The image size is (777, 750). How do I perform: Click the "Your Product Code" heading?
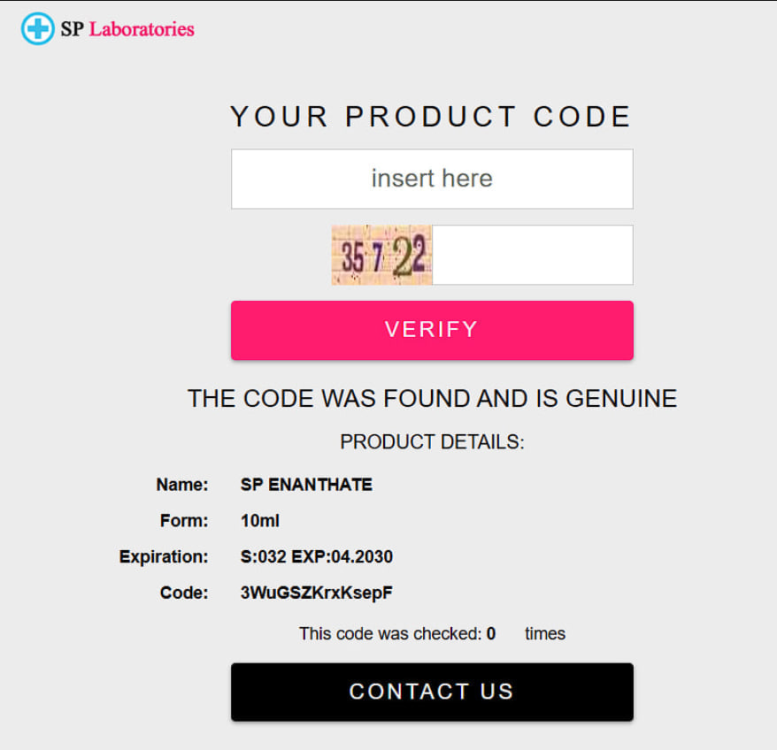(x=431, y=116)
